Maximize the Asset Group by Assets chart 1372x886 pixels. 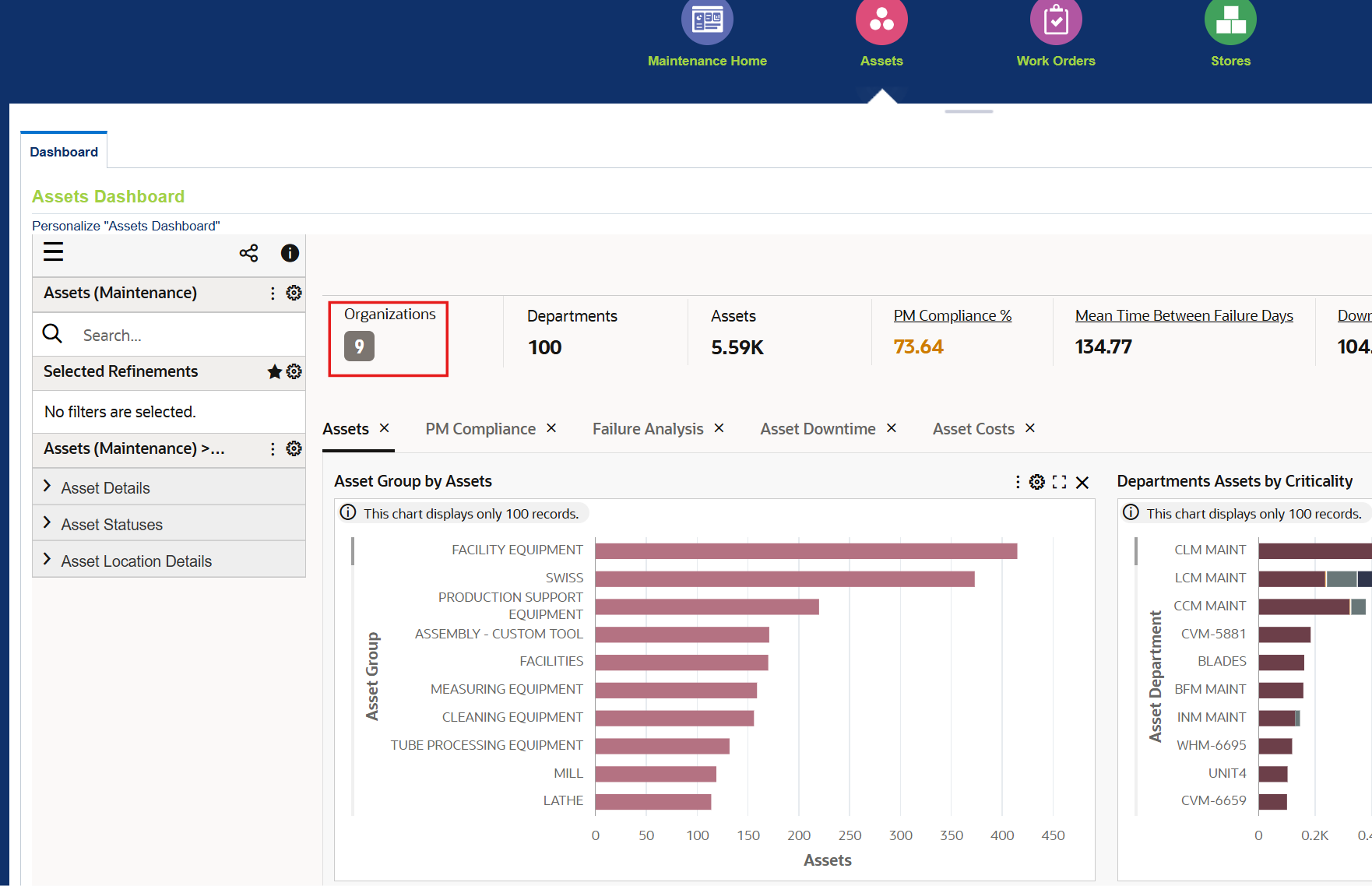click(x=1059, y=482)
